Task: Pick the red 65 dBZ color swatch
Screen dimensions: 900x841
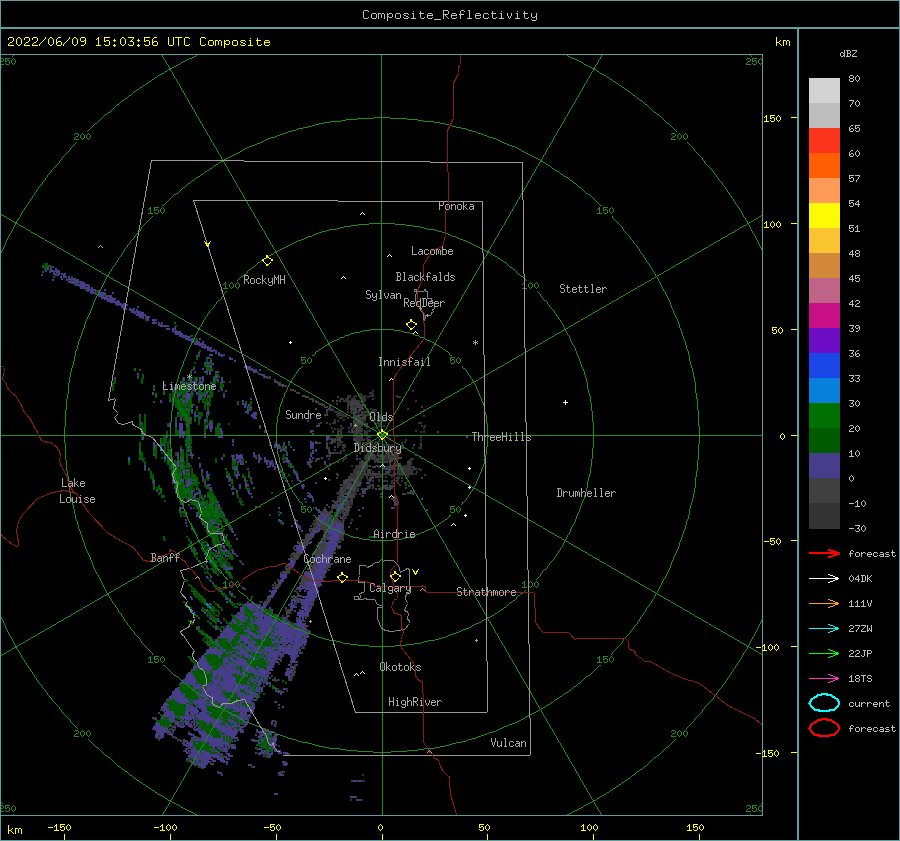Action: pyautogui.click(x=824, y=141)
